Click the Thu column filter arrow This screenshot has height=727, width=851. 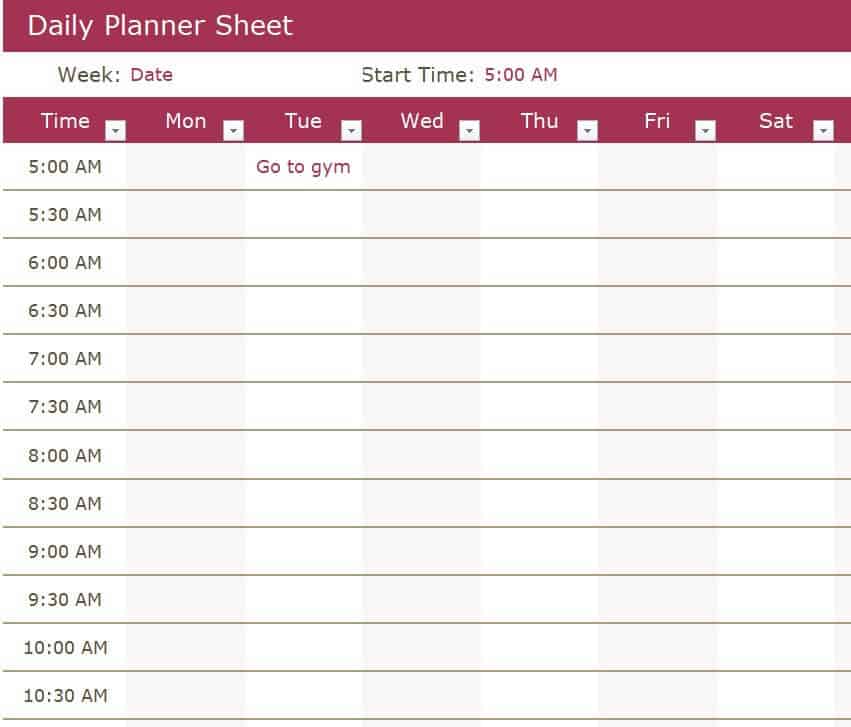588,131
